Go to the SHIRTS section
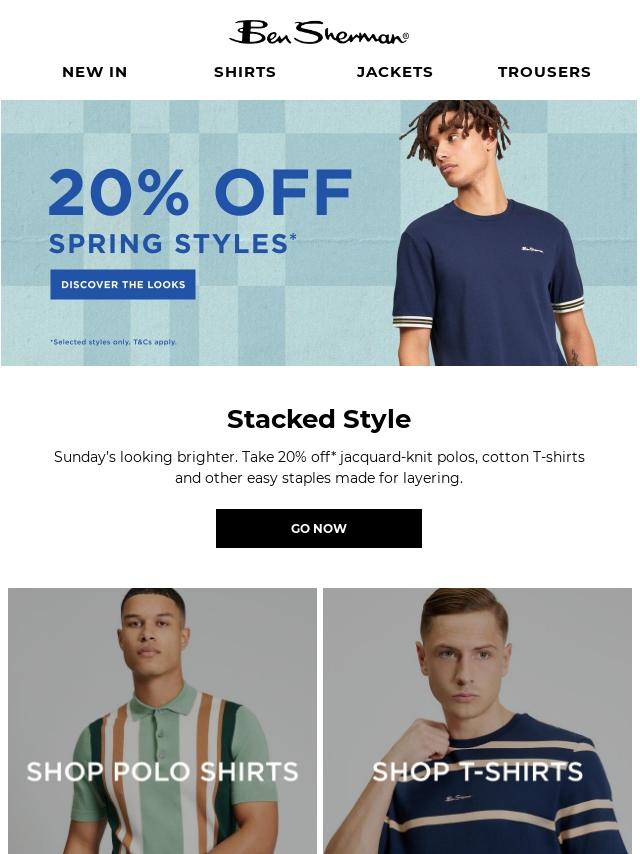Image resolution: width=640 pixels, height=854 pixels. click(245, 72)
